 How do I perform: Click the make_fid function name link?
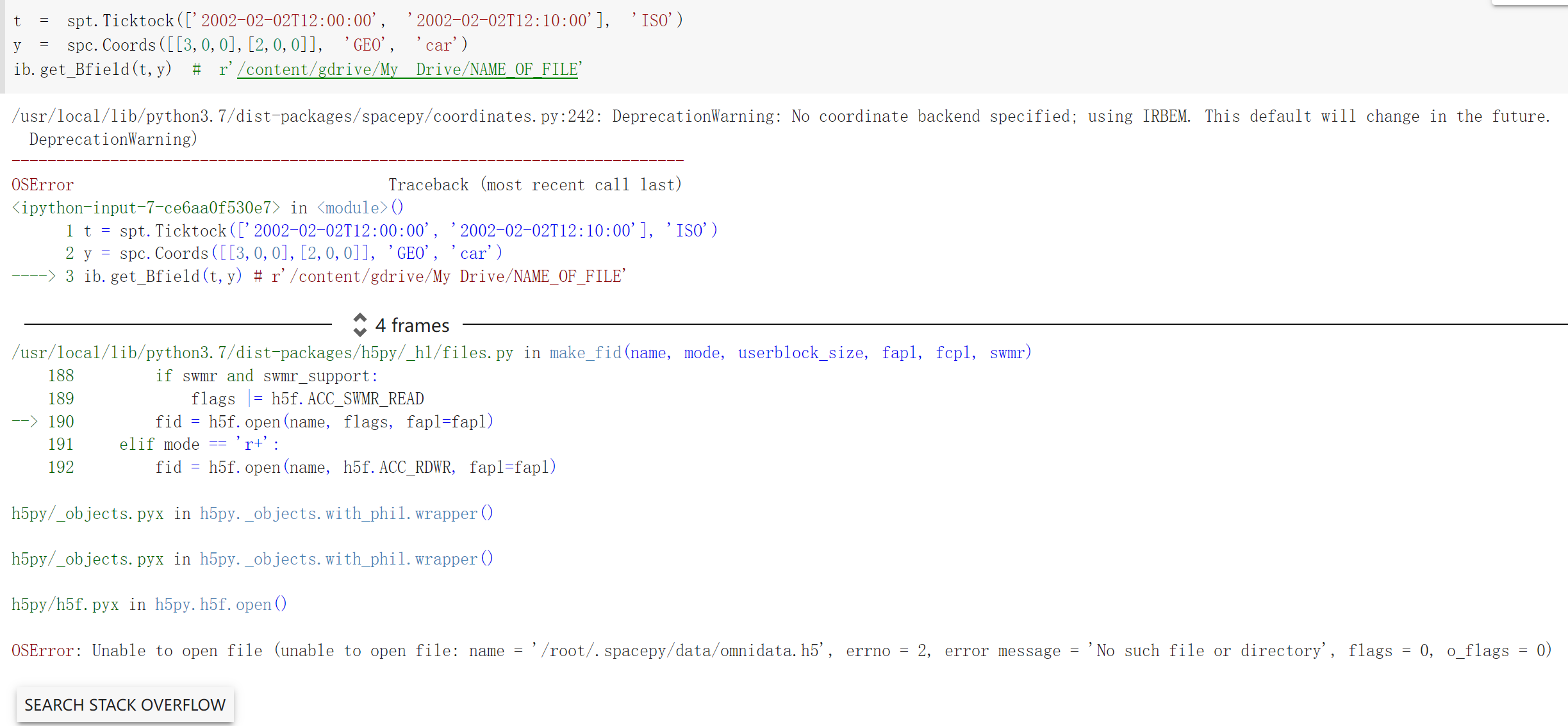click(x=584, y=352)
